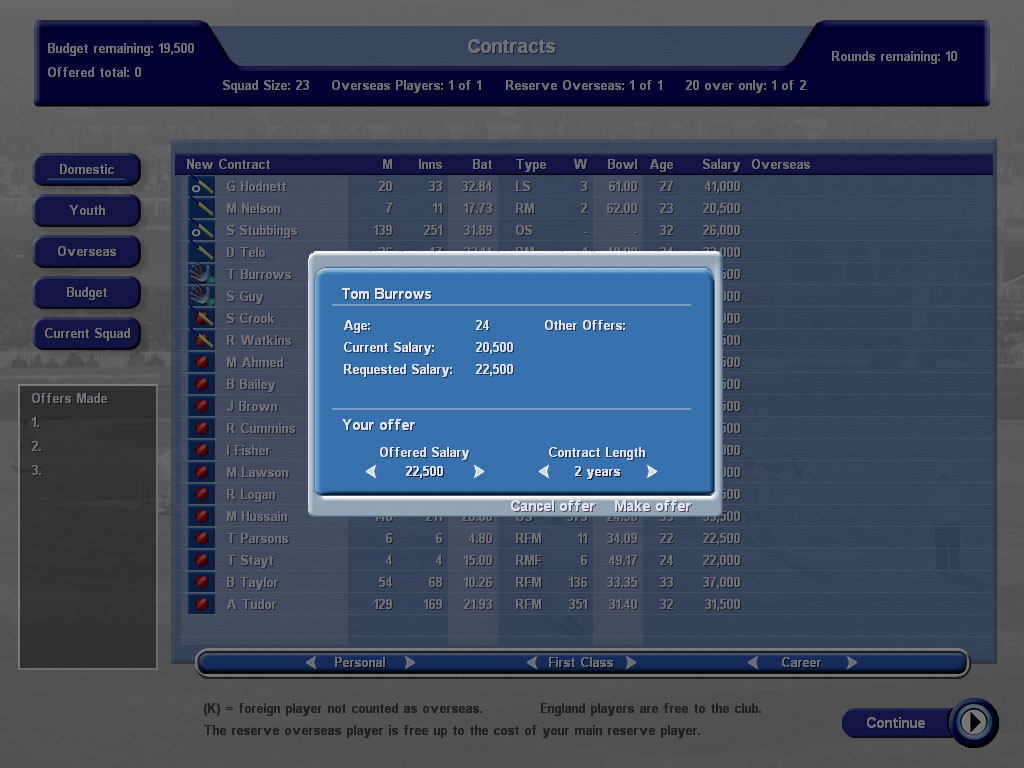The image size is (1024, 768).
Task: Click the ball icon beside M Ahmed
Action: (x=202, y=362)
